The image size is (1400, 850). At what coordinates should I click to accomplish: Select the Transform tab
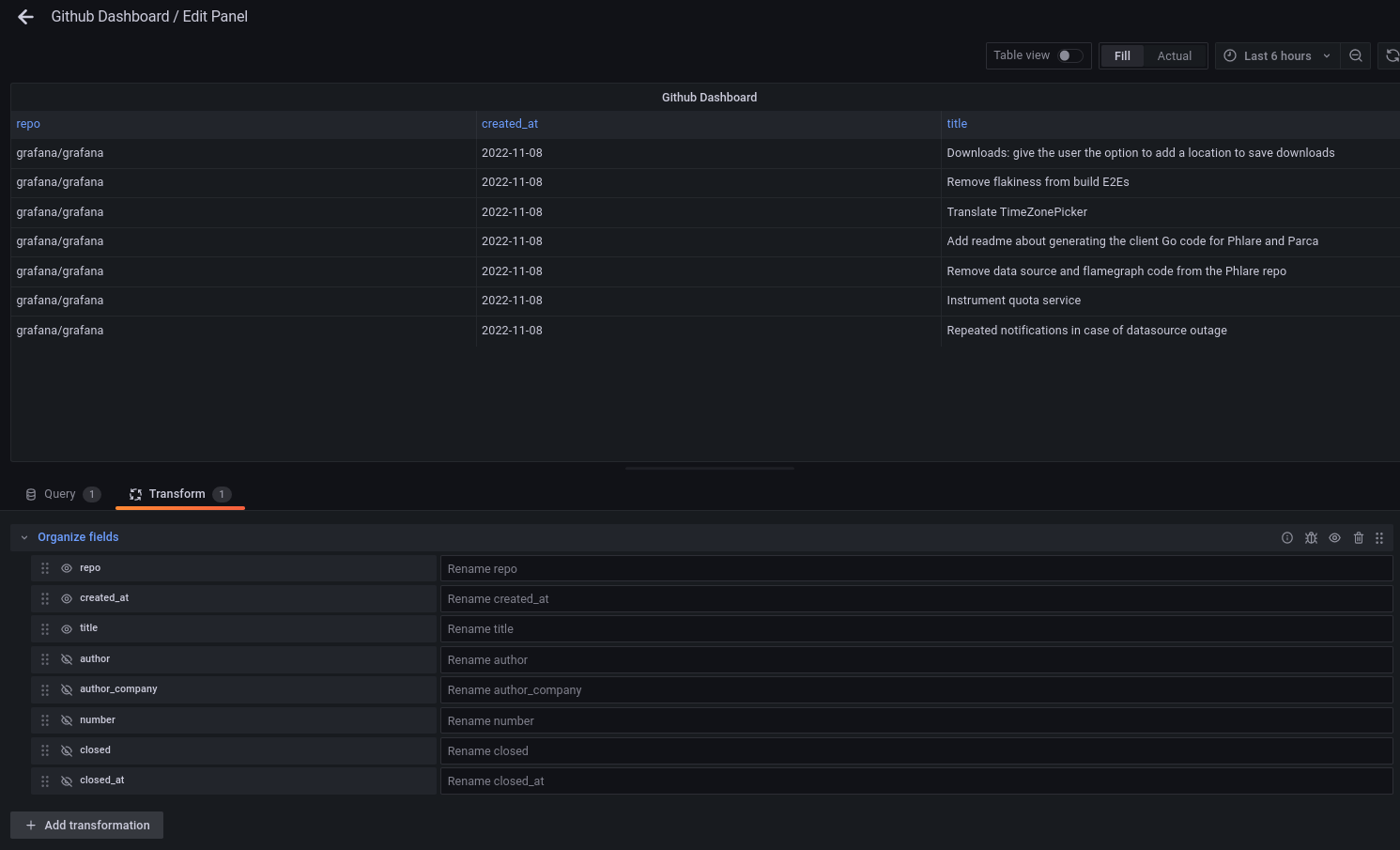[179, 493]
